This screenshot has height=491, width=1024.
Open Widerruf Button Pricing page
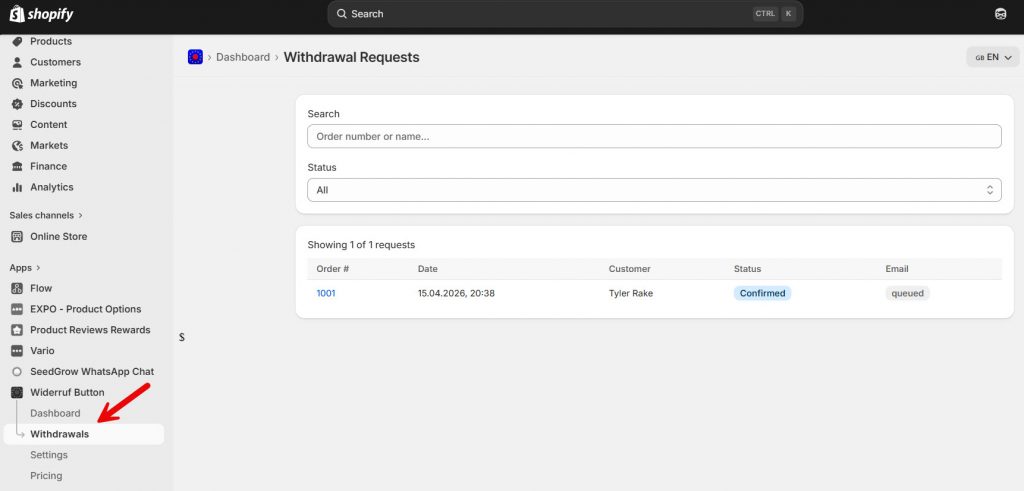pos(46,476)
